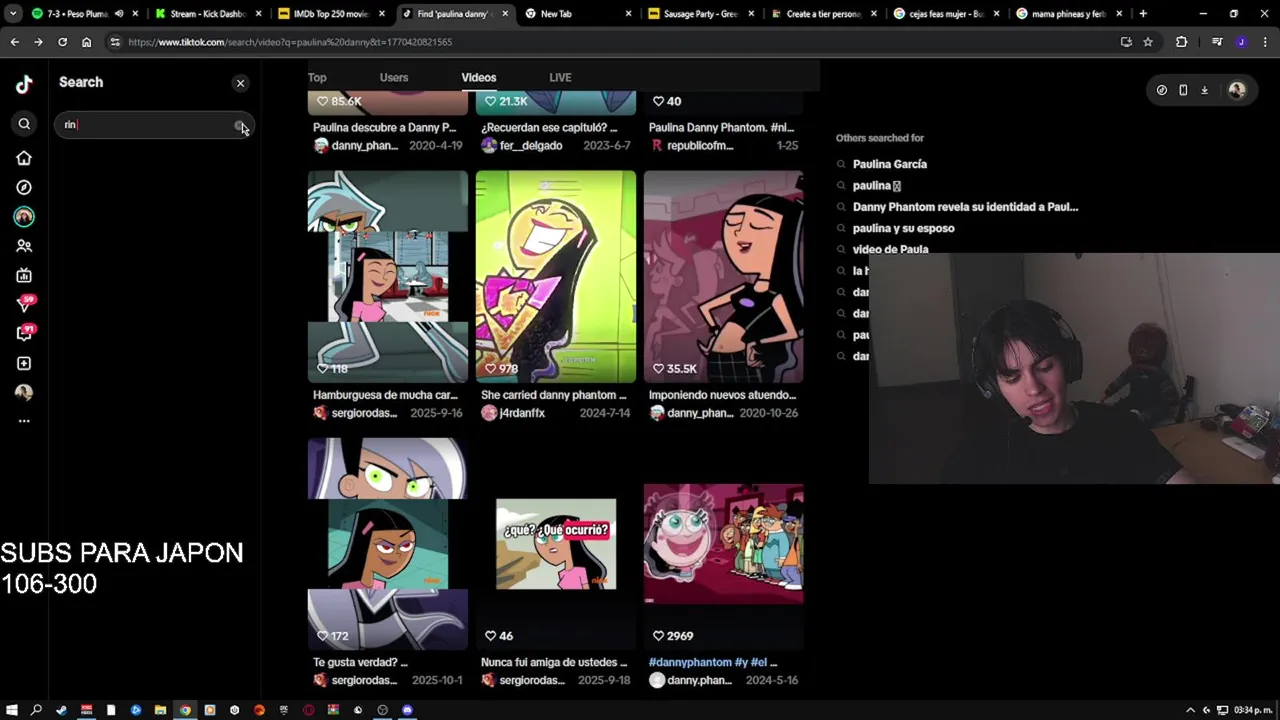The width and height of the screenshot is (1280, 720).
Task: Expand the tab search dropdown arrow
Action: coord(13,14)
